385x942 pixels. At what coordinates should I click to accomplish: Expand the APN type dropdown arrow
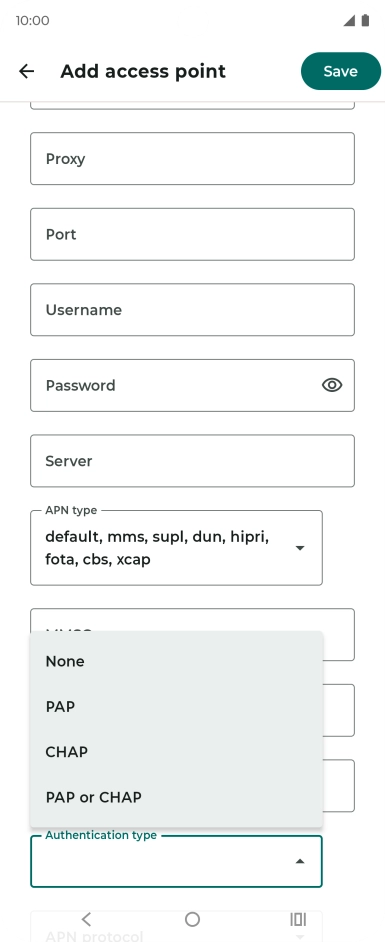(x=300, y=548)
